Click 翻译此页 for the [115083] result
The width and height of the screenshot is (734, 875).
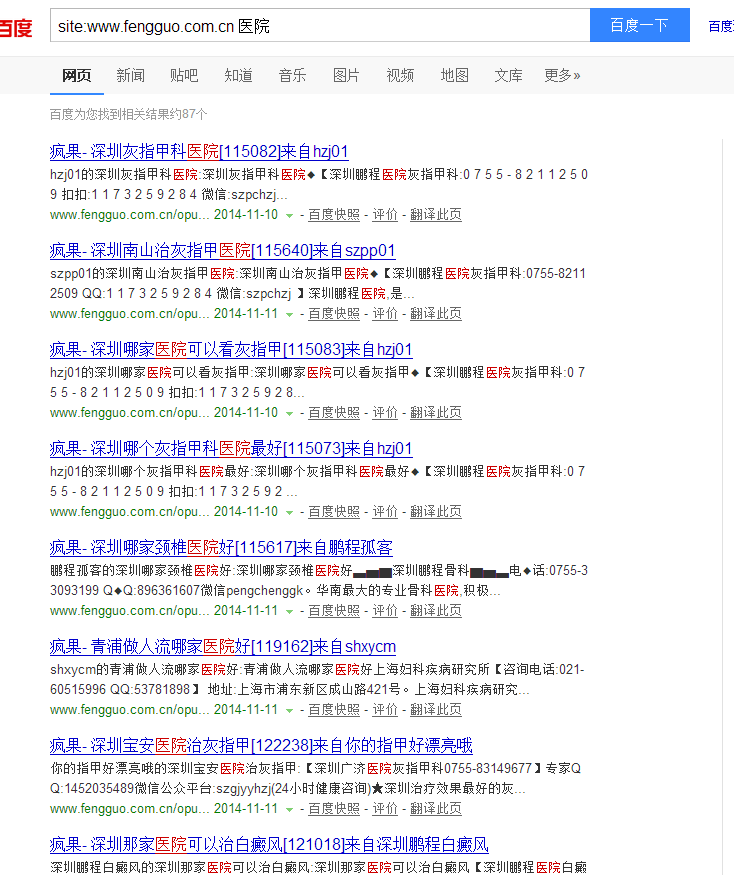pyautogui.click(x=436, y=412)
